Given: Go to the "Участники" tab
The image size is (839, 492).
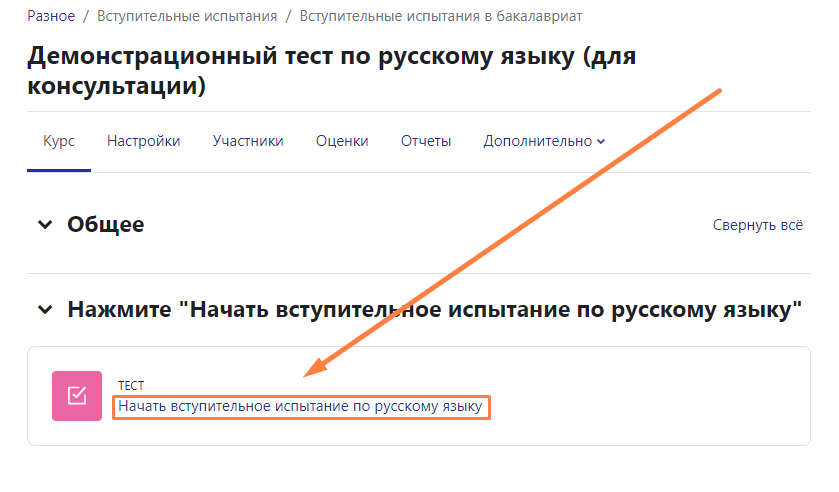Looking at the screenshot, I should coord(248,141).
